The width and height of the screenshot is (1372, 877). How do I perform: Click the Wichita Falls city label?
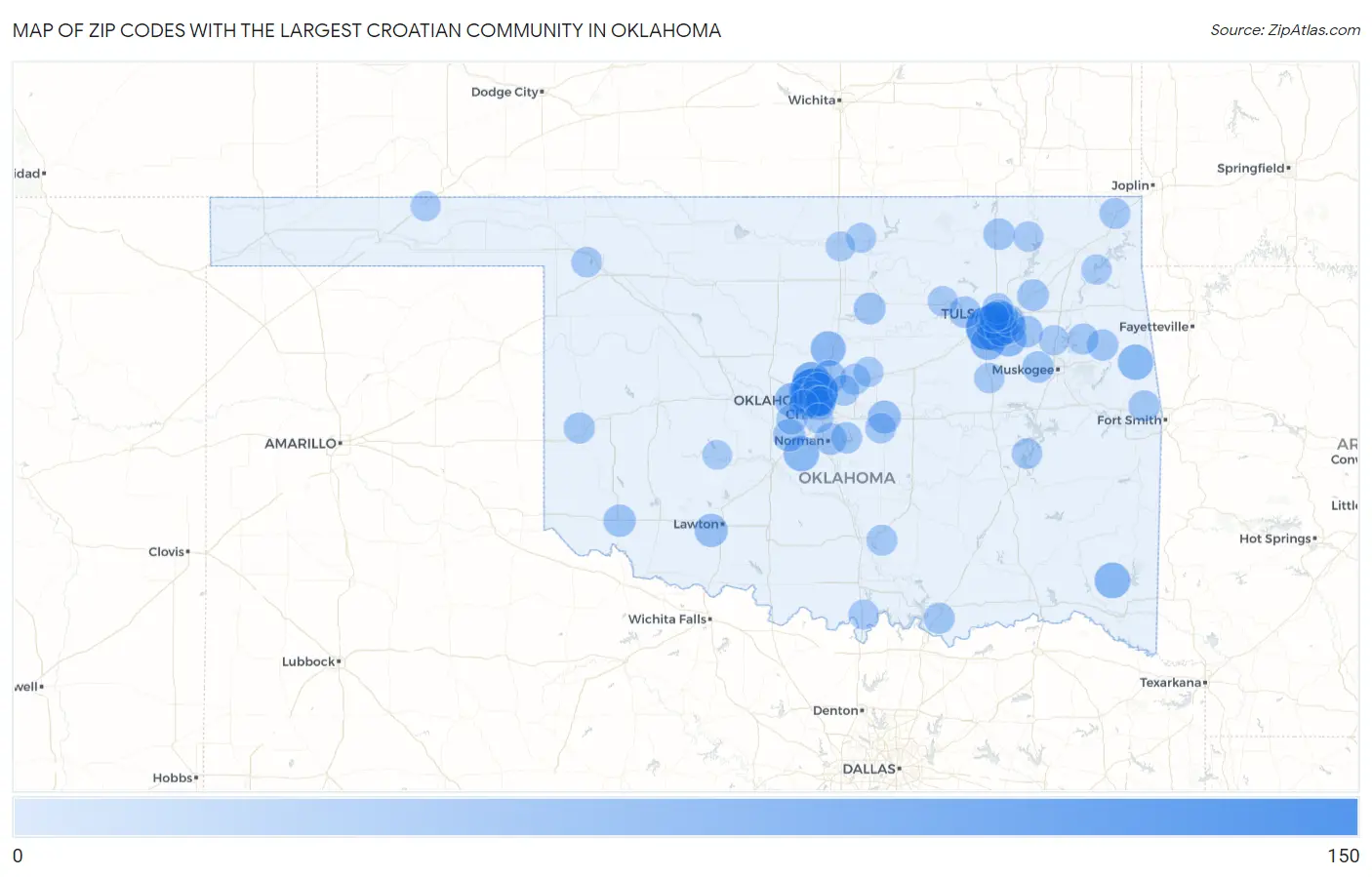(x=667, y=619)
